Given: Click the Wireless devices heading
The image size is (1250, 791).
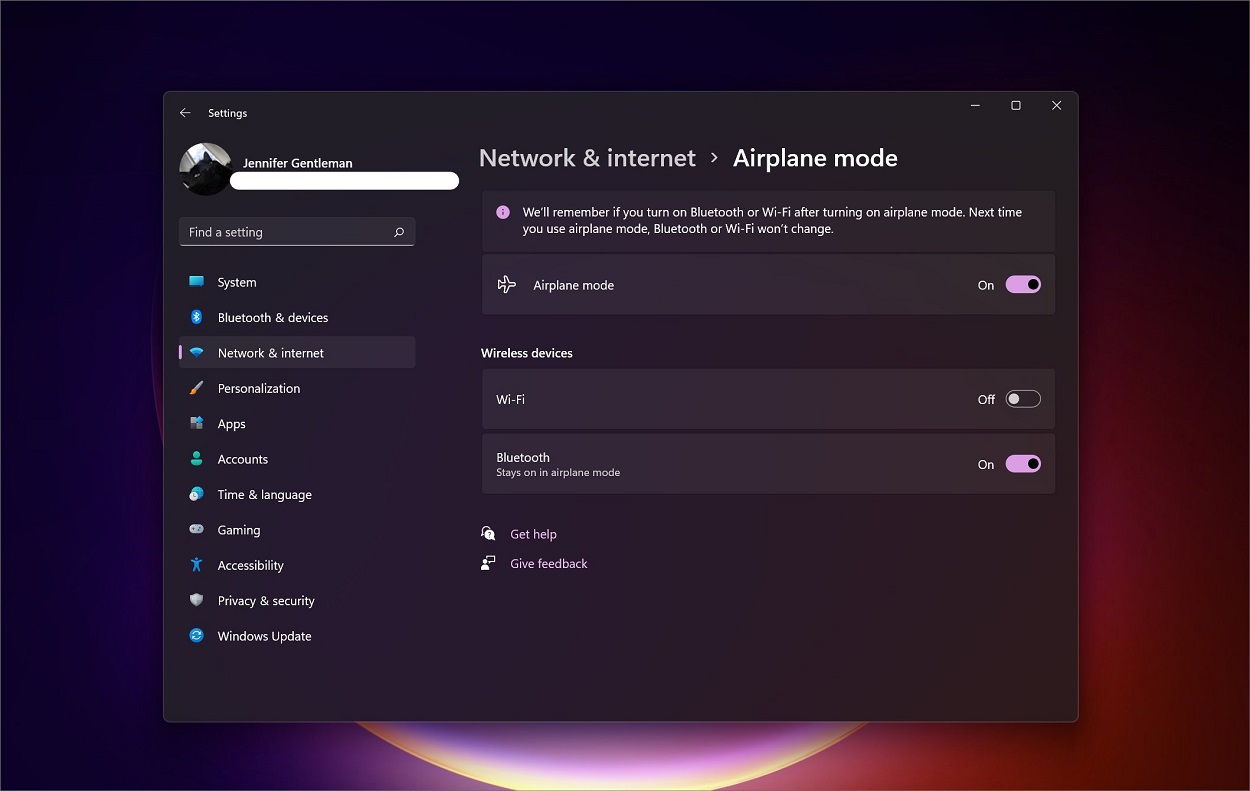Looking at the screenshot, I should [527, 353].
